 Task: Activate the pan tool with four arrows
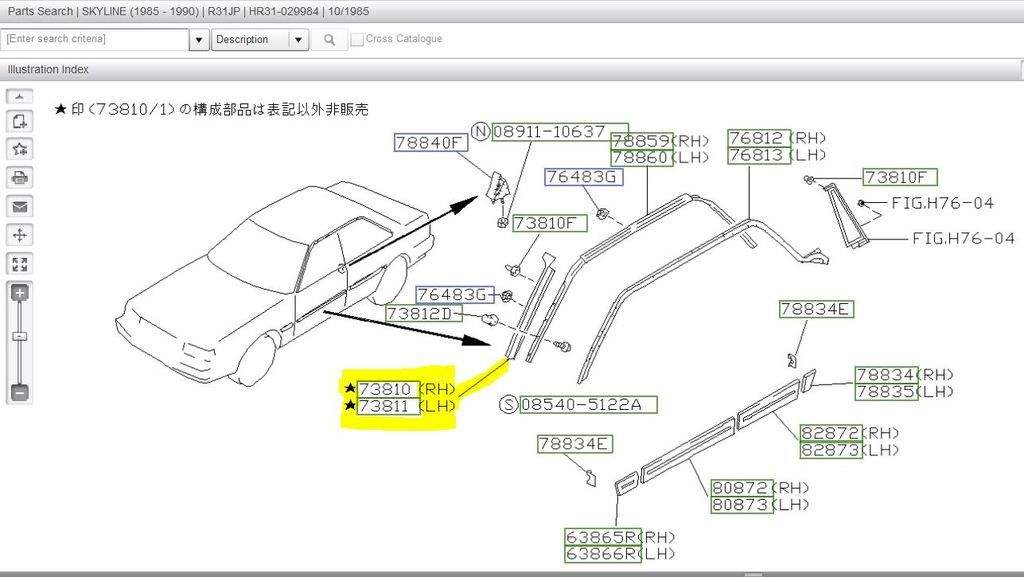click(20, 235)
